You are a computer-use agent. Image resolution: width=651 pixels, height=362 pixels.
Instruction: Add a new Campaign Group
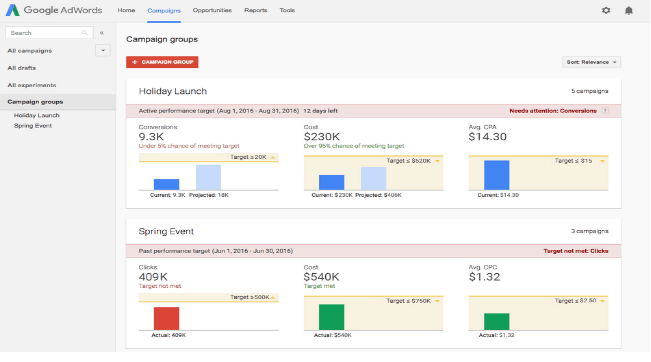[x=162, y=62]
